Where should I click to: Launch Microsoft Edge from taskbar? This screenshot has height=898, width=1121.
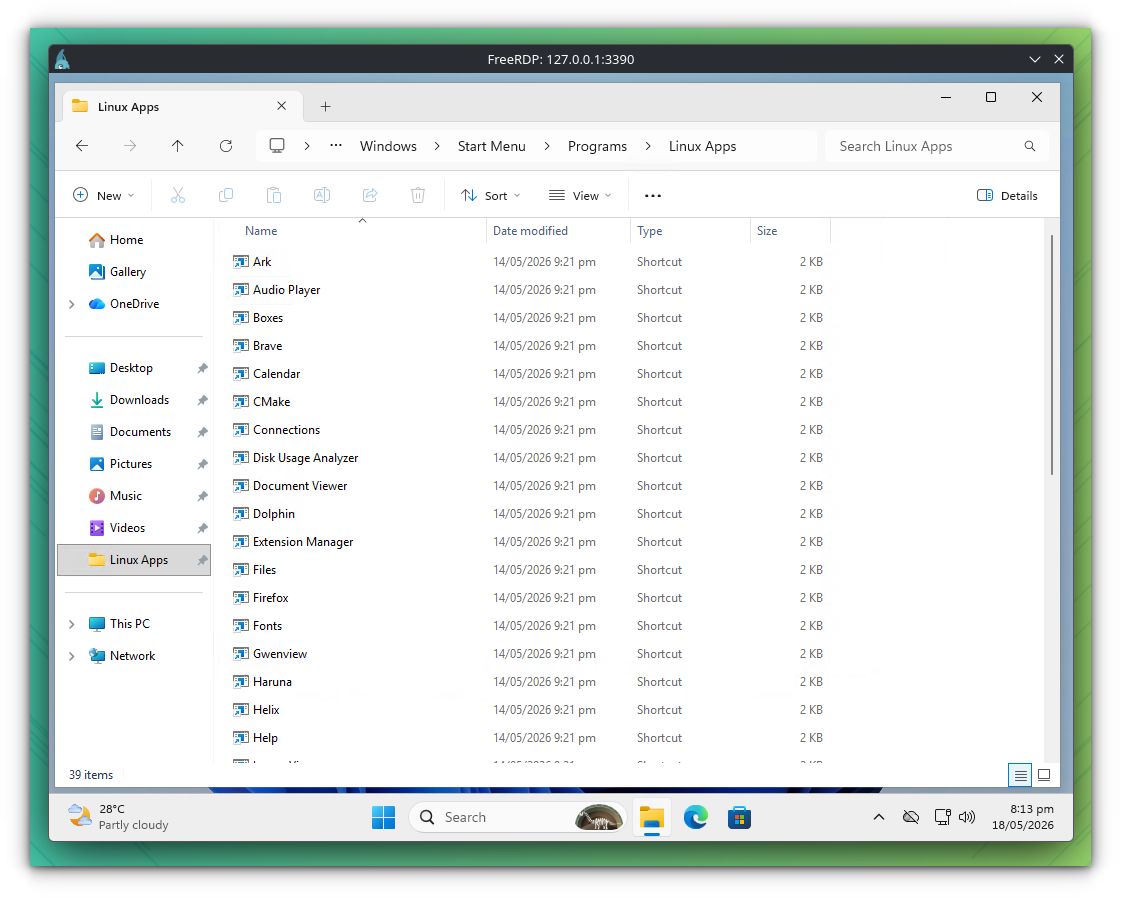[x=696, y=817]
